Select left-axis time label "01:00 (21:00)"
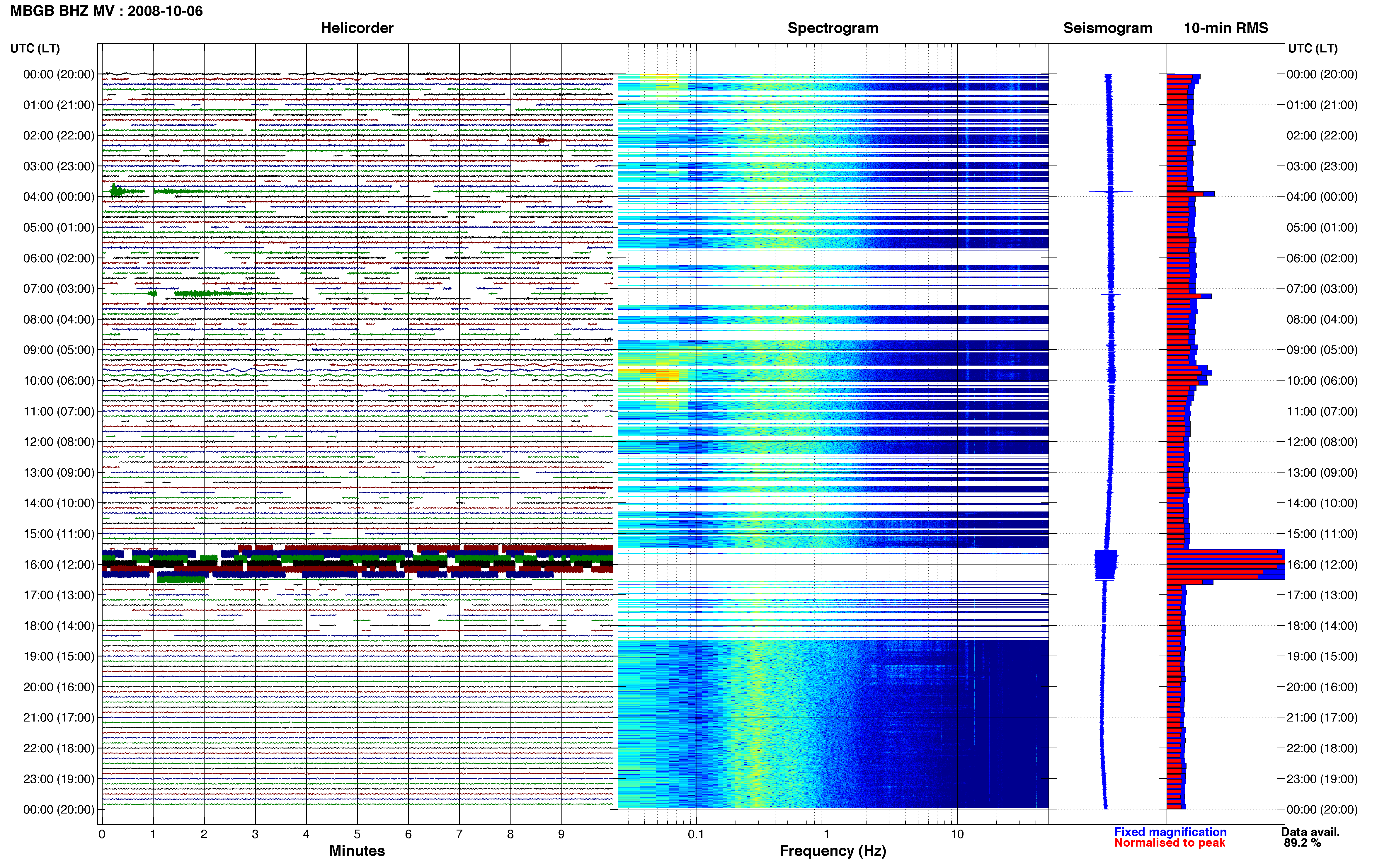This screenshot has height=868, width=1389. [59, 105]
